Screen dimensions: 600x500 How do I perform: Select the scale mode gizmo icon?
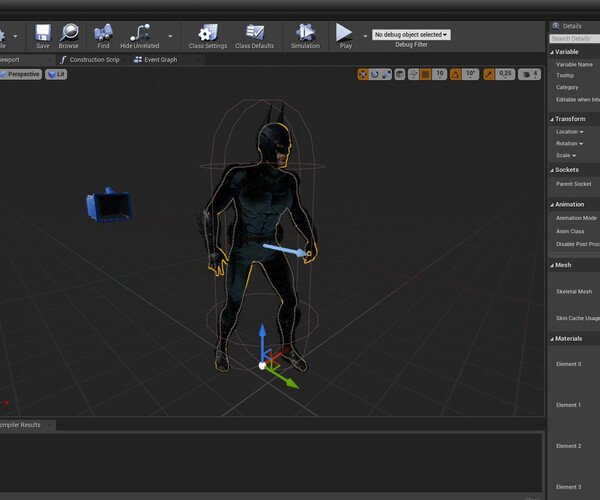coord(386,74)
